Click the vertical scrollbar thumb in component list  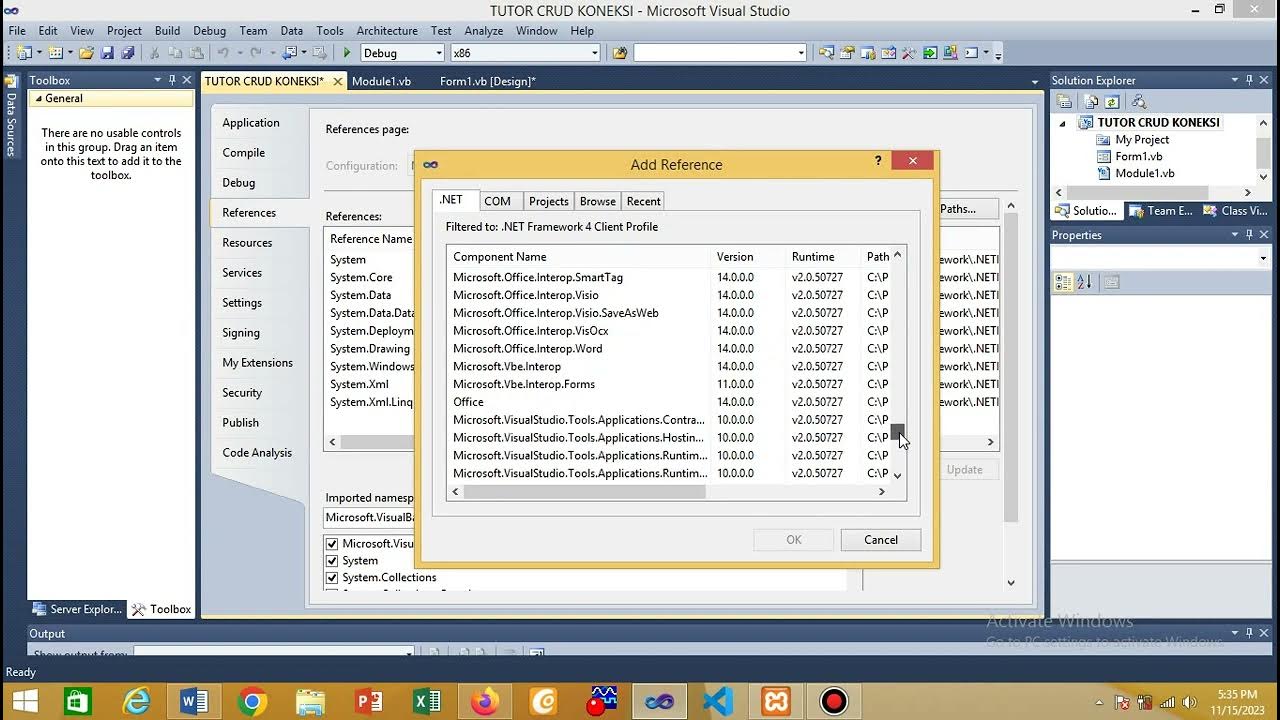[x=897, y=431]
